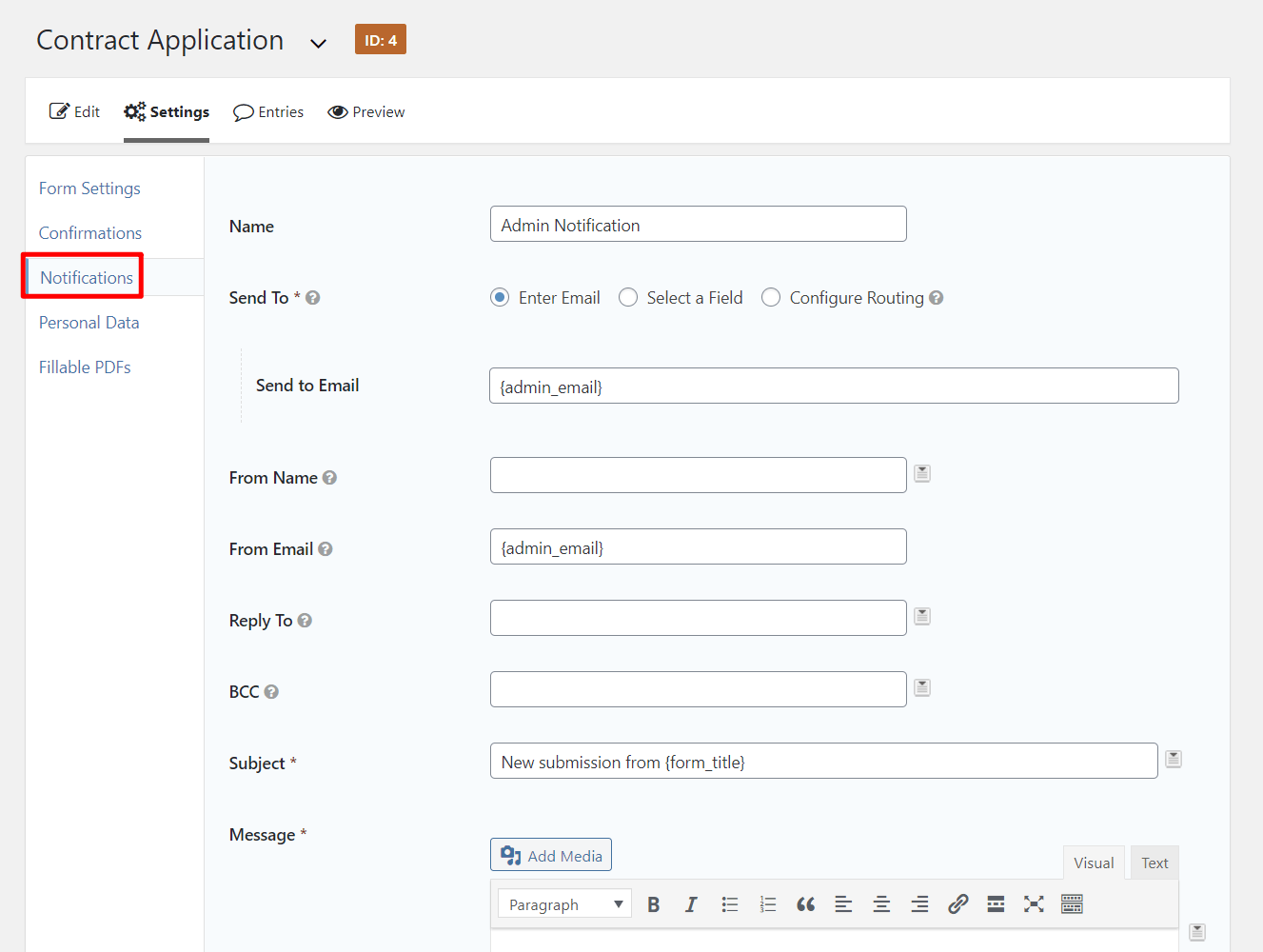This screenshot has height=952, width=1263.
Task: Click the Add Media button
Action: (550, 854)
